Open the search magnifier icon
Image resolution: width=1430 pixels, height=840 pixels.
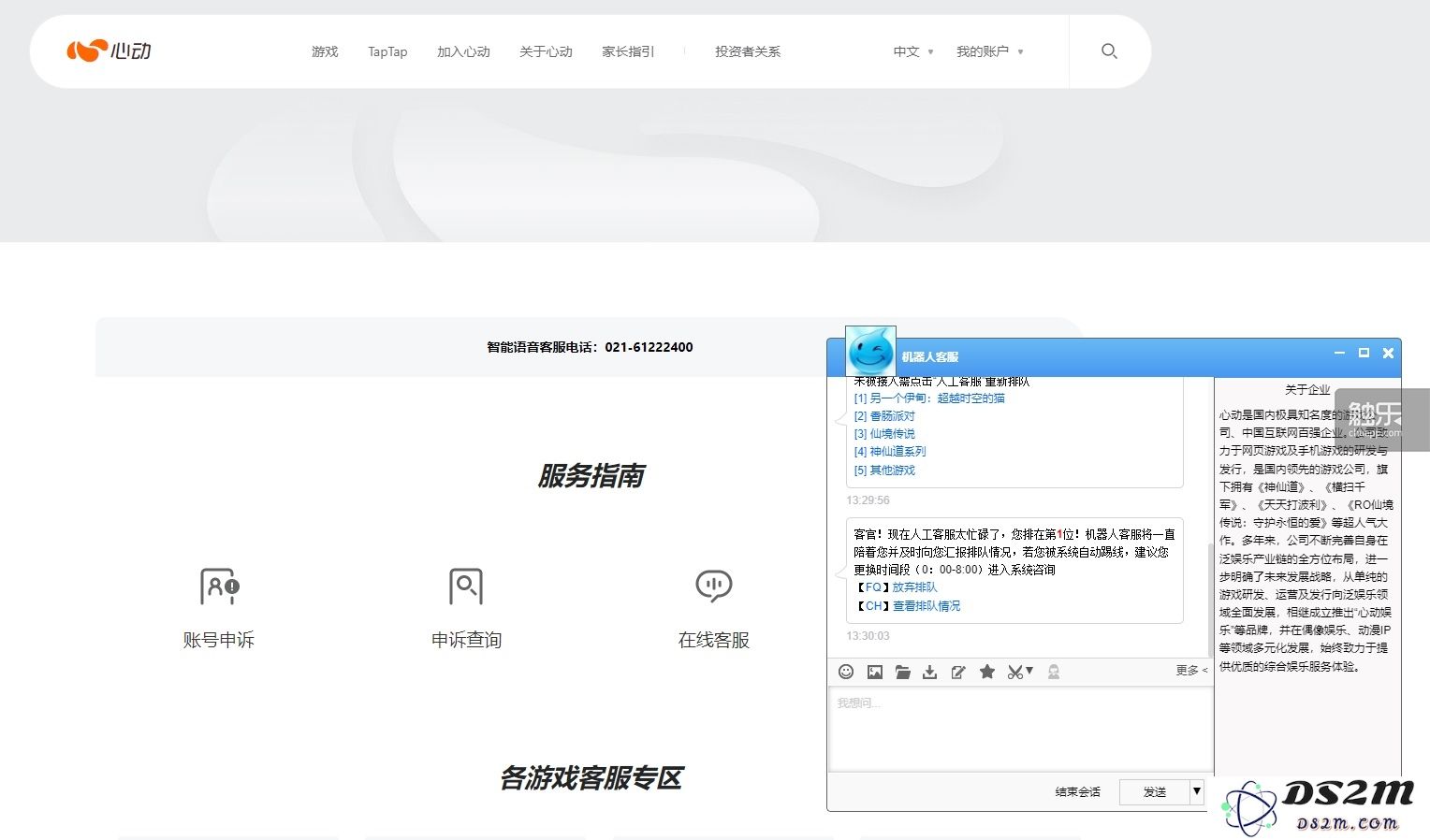pyautogui.click(x=1109, y=51)
